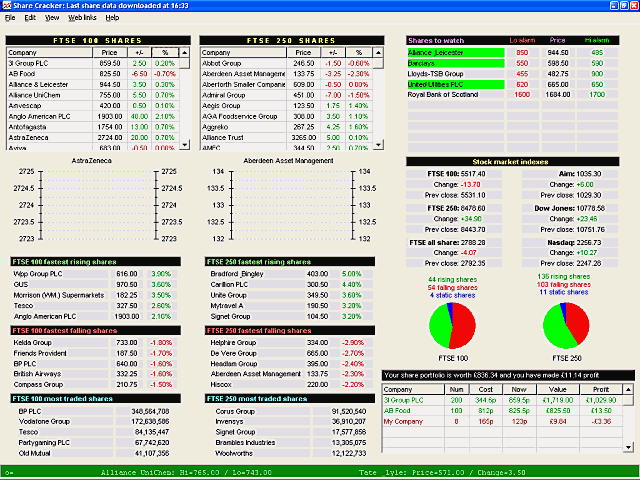Viewport: 640px width, 480px height.
Task: Click United Utilities PLC watch entry
Action: [456, 84]
